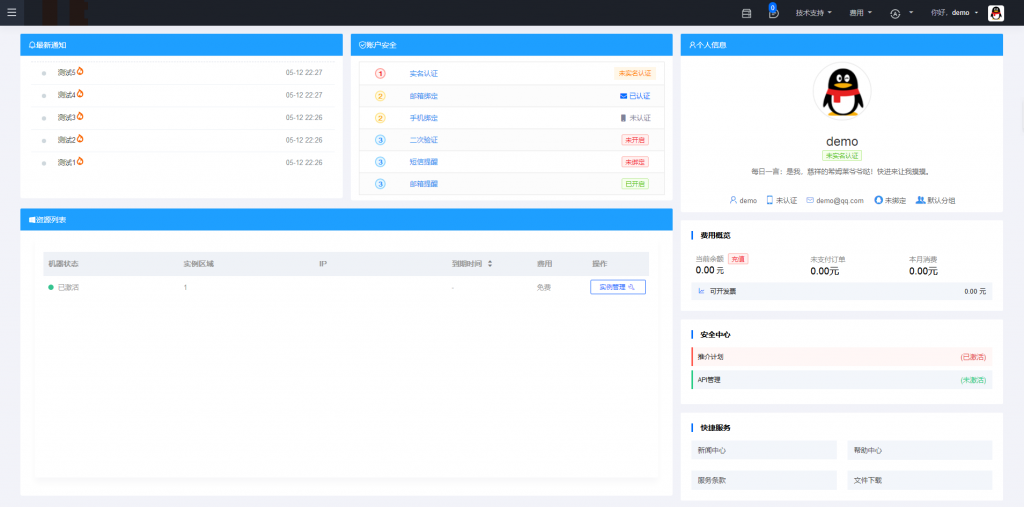Viewport: 1024px width, 507px height.
Task: Expand the 费用 dropdown menu
Action: (x=861, y=13)
